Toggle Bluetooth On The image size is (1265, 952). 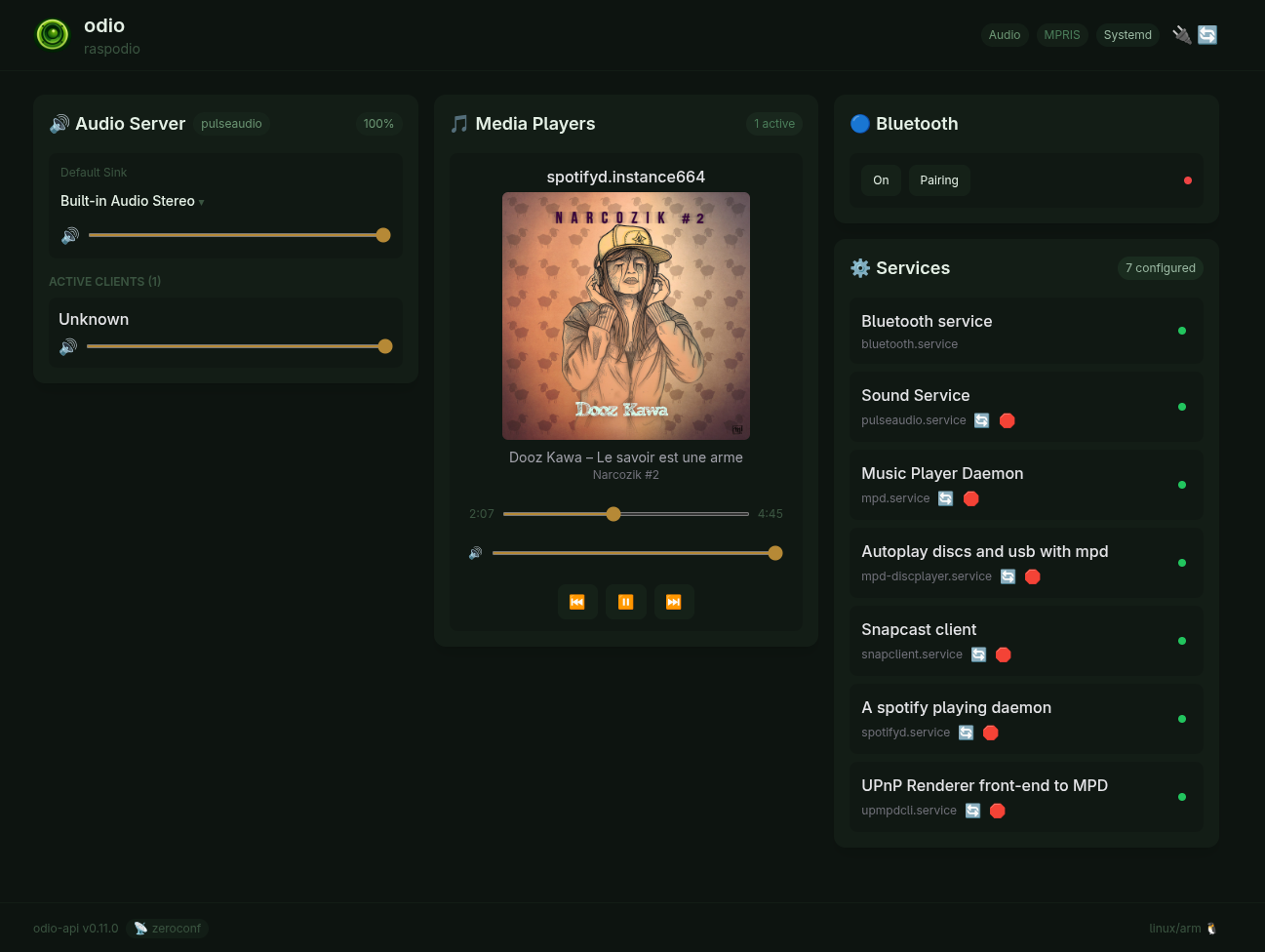point(881,180)
